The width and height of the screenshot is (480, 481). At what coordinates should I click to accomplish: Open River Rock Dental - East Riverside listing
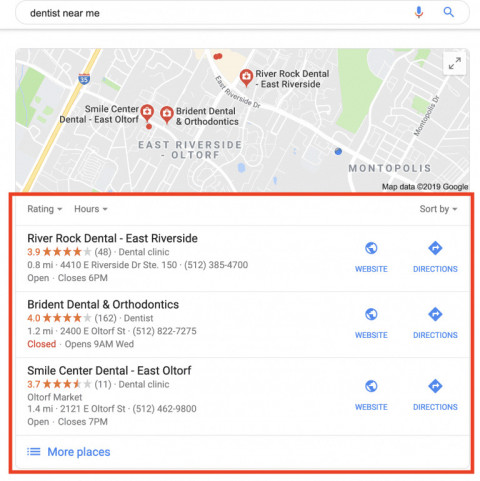pyautogui.click(x=112, y=238)
